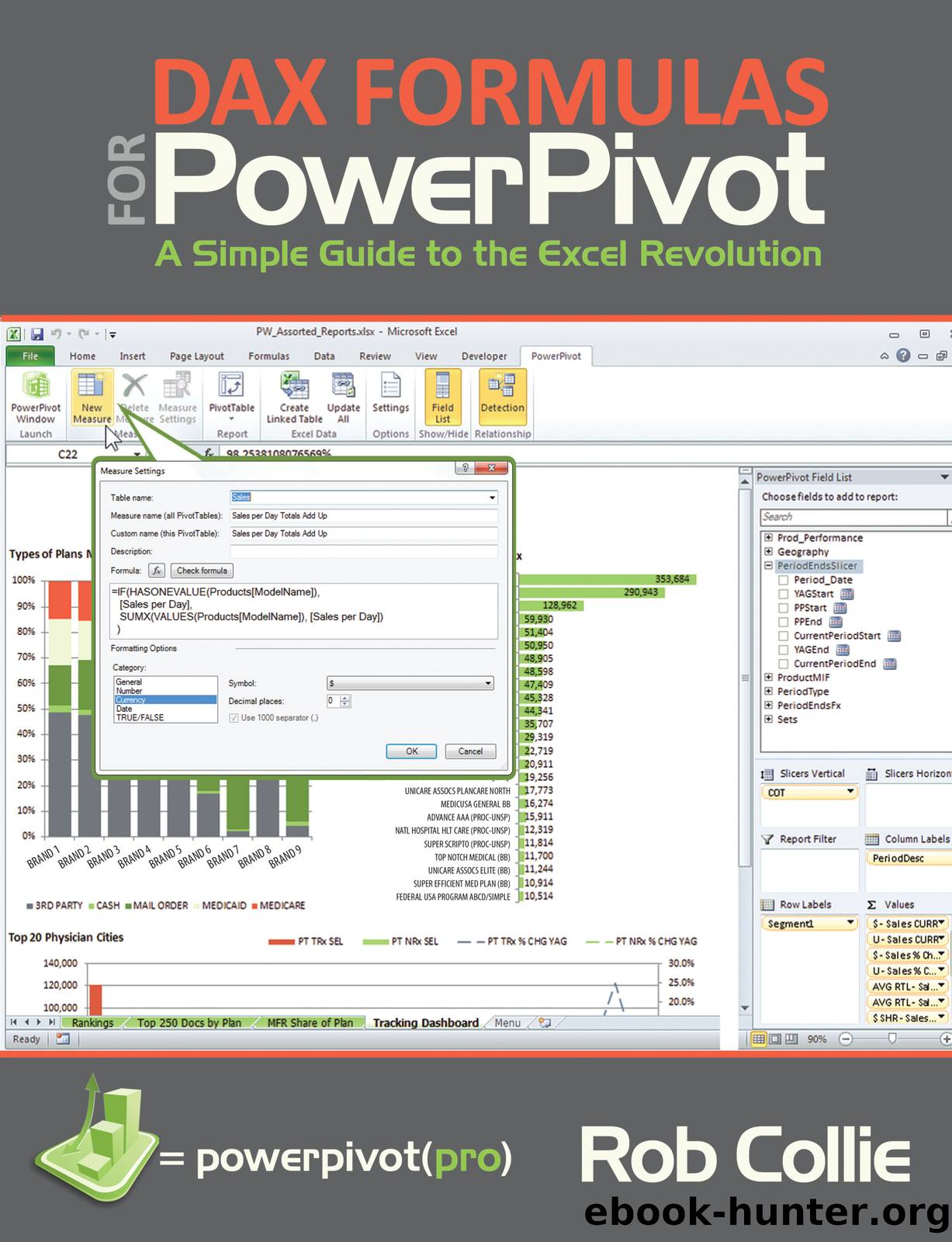Click the Description field in Measure Settings
The height and width of the screenshot is (1242, 952).
coord(364,551)
